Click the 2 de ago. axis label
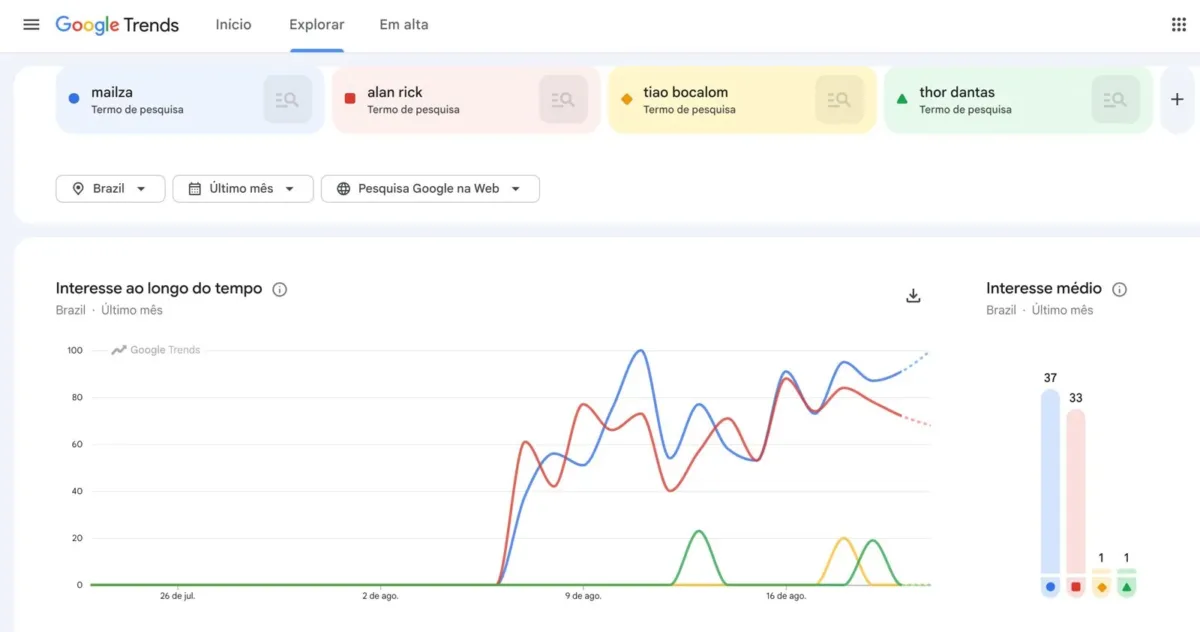The width and height of the screenshot is (1200, 632). (x=380, y=596)
